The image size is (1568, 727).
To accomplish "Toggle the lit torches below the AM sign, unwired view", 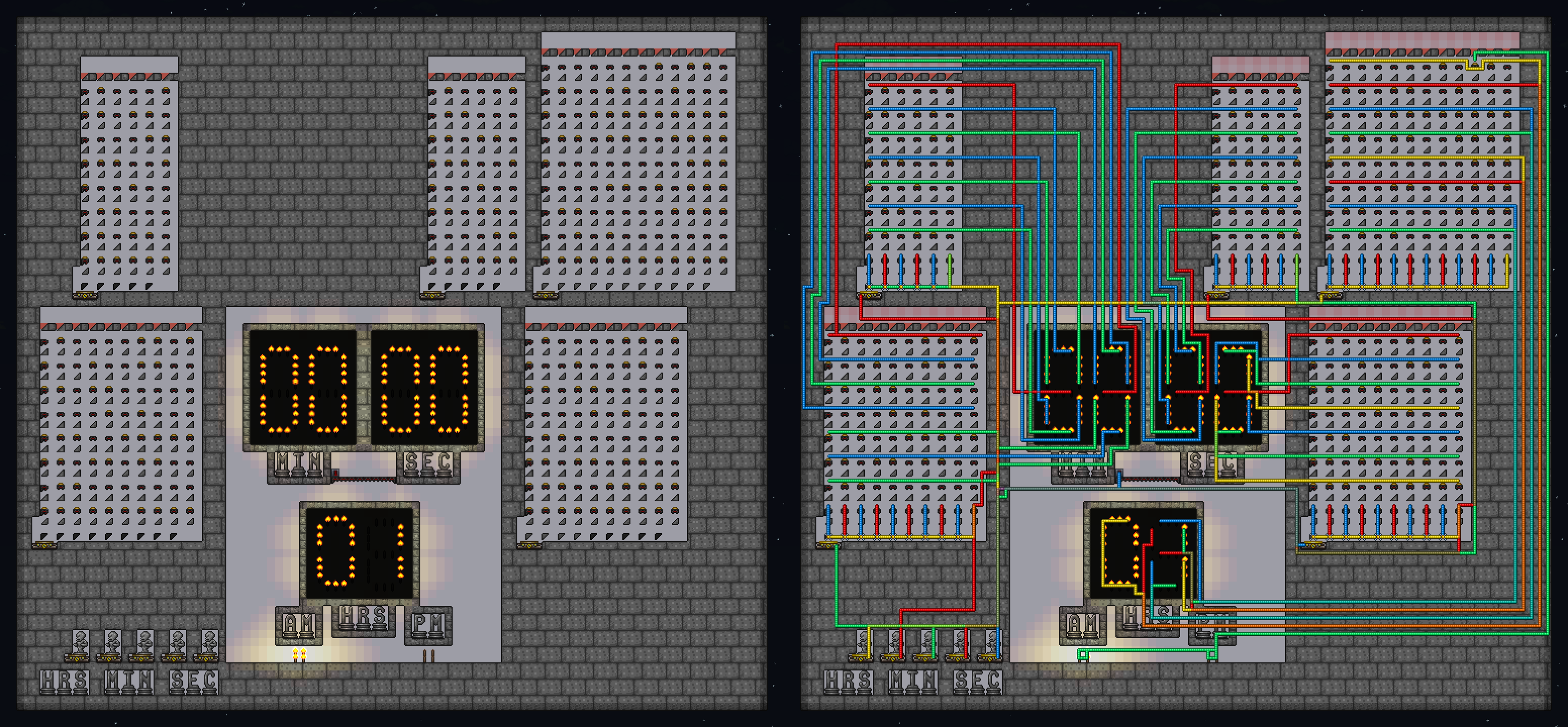I will coord(300,655).
